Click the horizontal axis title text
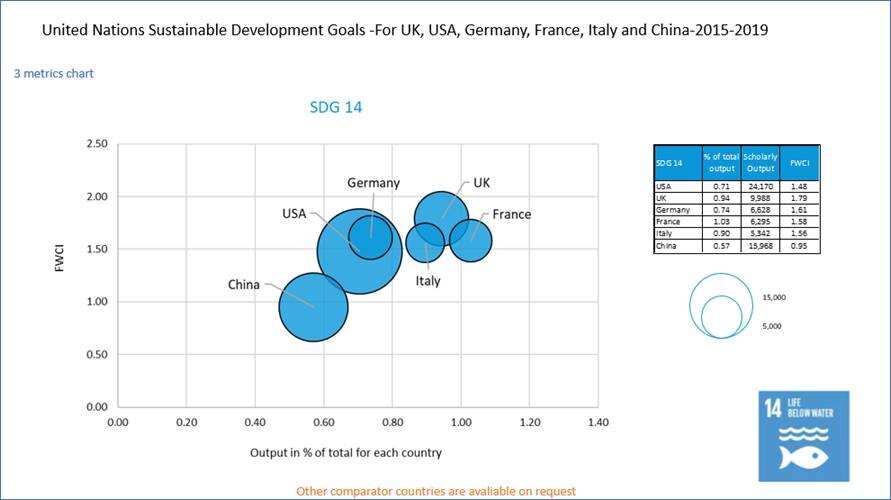The width and height of the screenshot is (891, 500). [345, 452]
